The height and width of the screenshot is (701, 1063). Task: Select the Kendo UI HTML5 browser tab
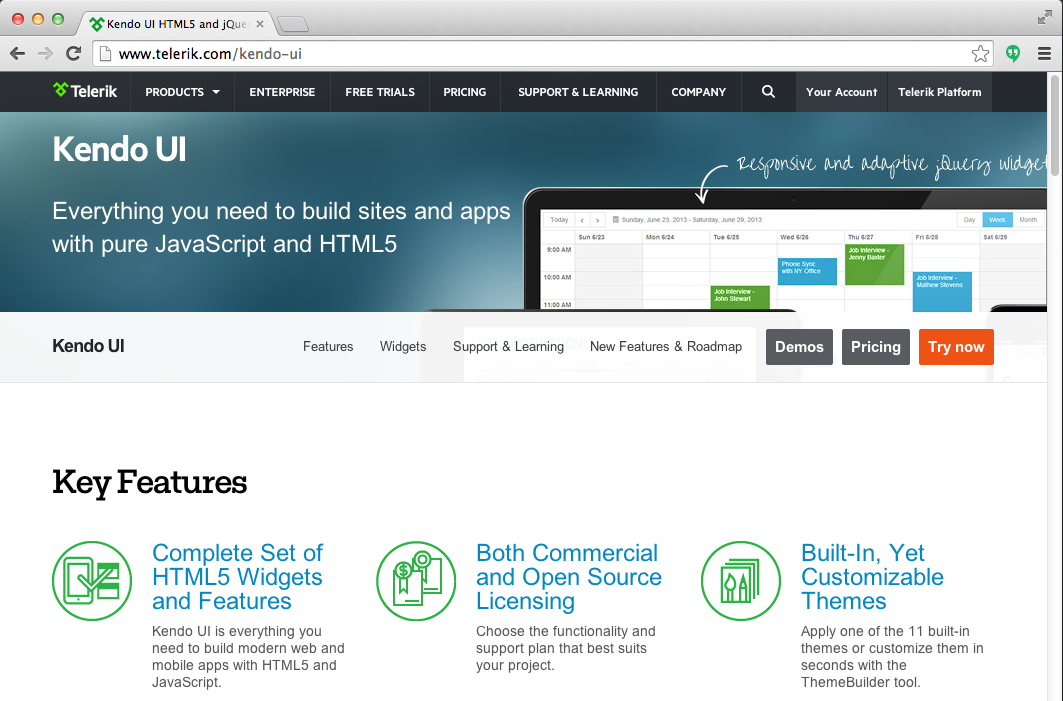click(178, 24)
